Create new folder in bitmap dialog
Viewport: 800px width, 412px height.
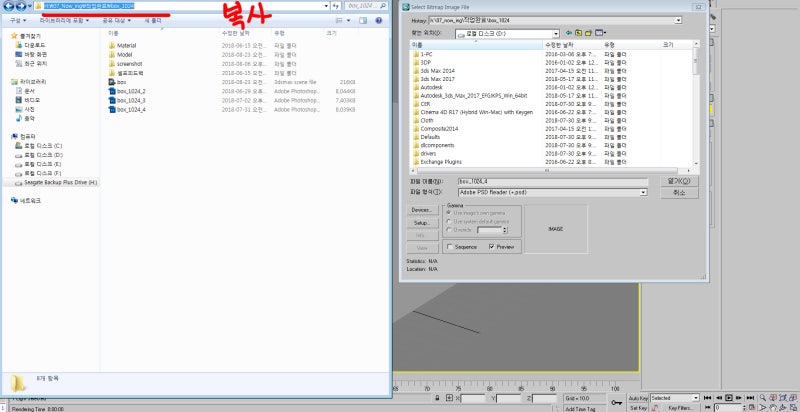(x=588, y=33)
